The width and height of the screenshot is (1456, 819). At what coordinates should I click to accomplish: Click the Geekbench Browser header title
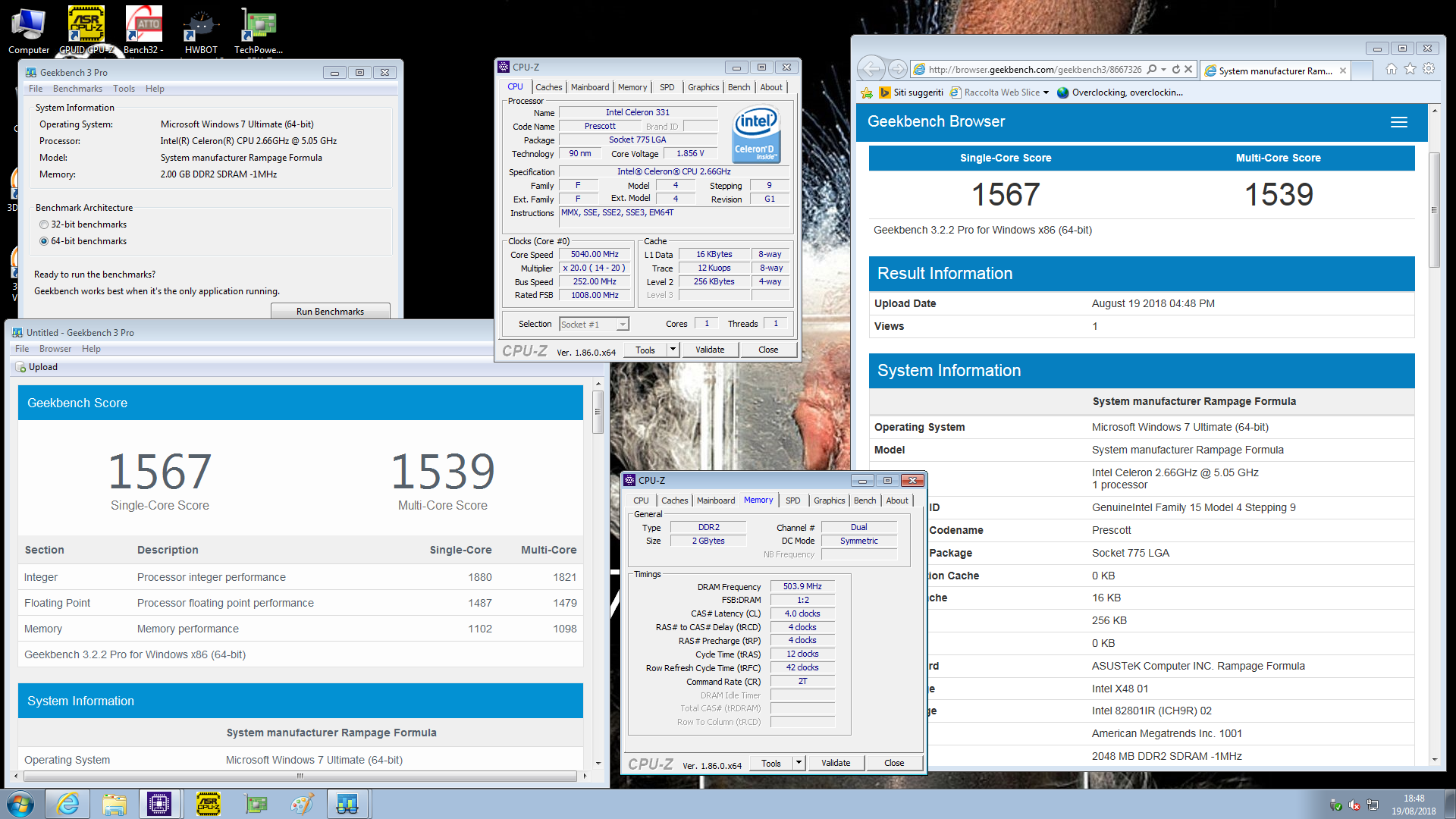click(936, 121)
